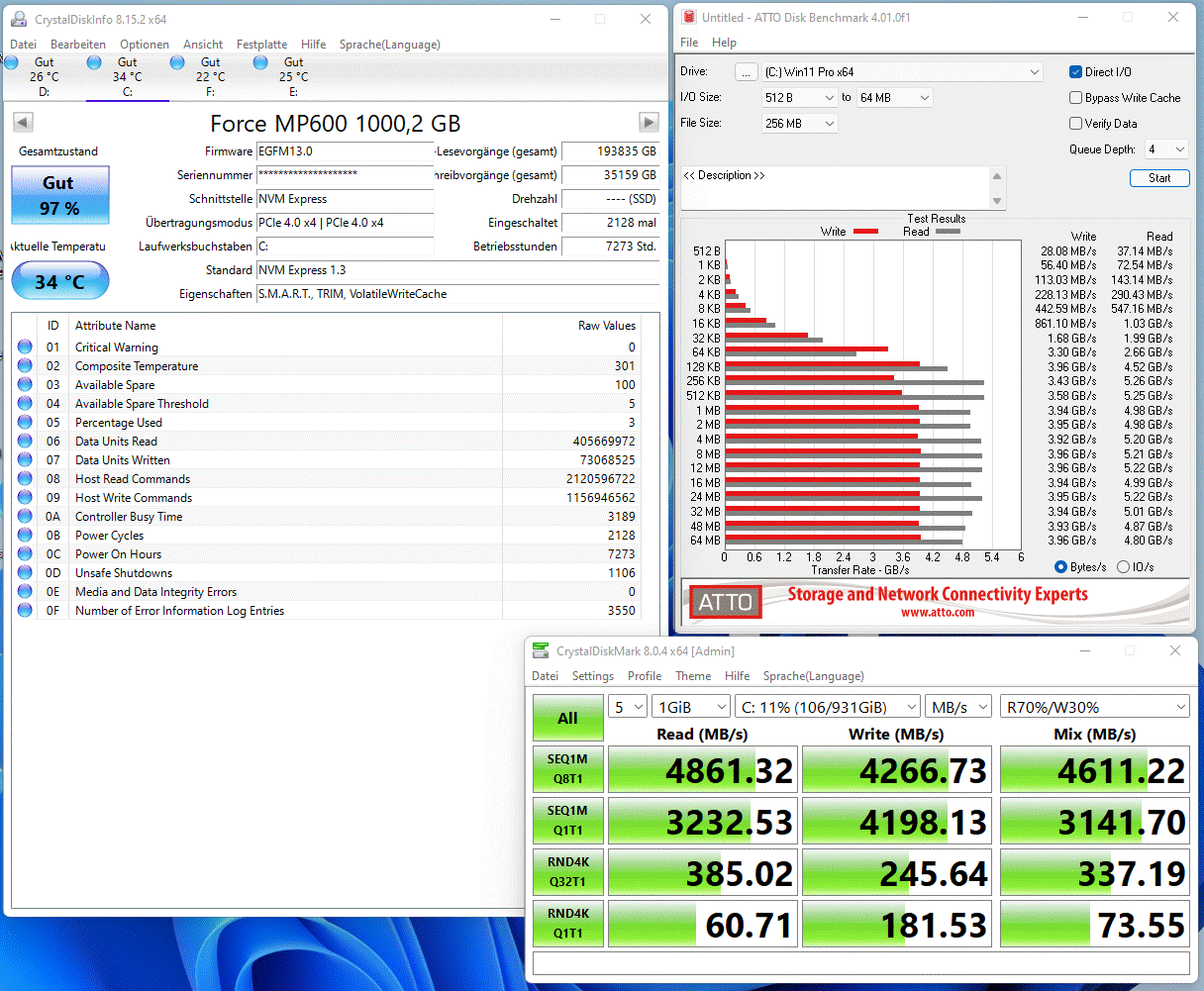
Task: Open the ATTO Help menu
Action: [724, 43]
